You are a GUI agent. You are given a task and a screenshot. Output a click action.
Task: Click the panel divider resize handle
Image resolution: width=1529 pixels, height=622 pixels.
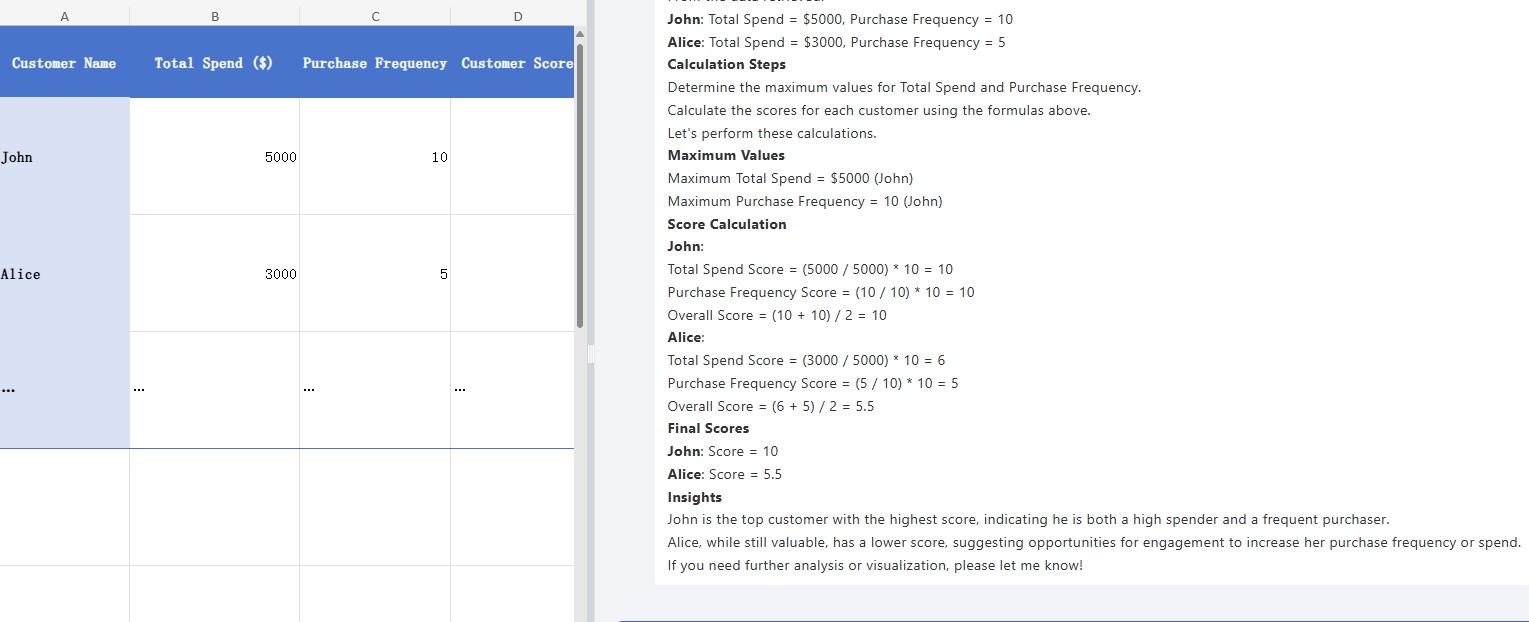tap(590, 355)
